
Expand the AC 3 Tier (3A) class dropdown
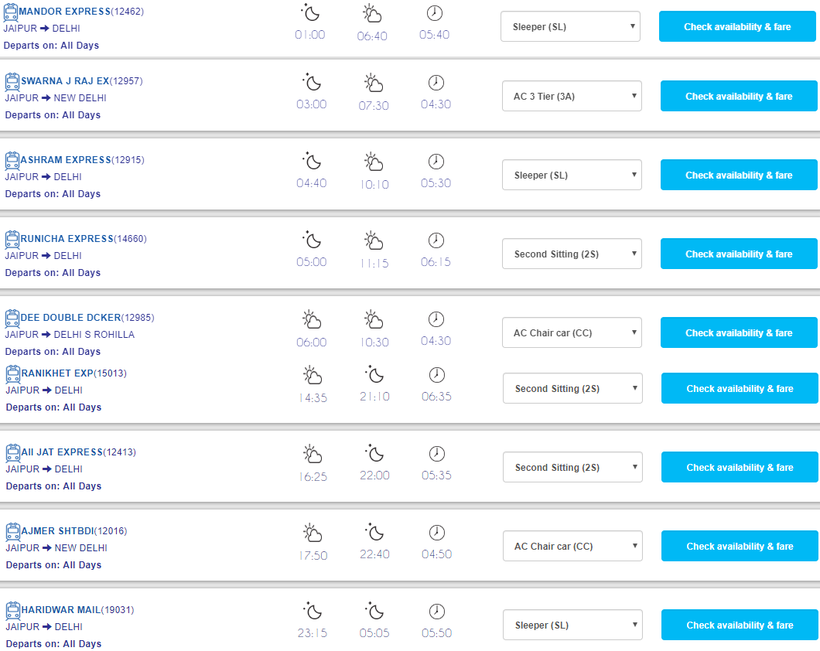pos(571,97)
